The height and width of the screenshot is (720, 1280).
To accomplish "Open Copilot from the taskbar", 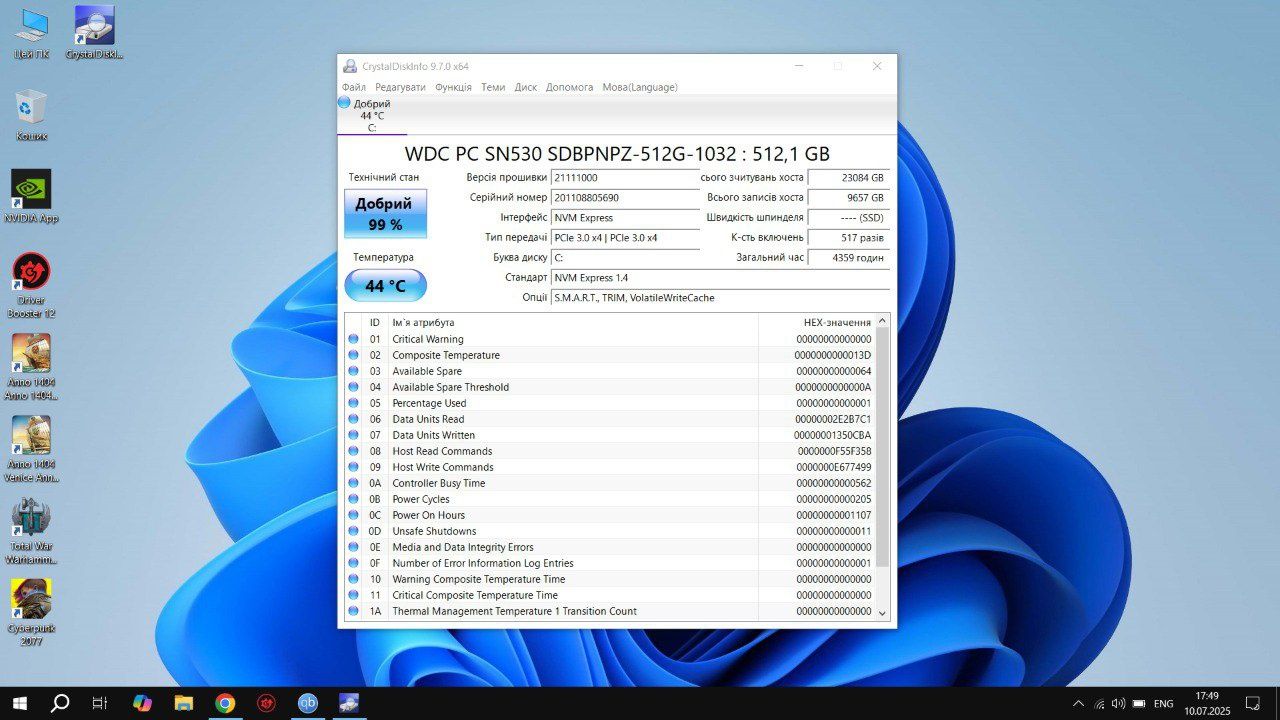I will (142, 703).
